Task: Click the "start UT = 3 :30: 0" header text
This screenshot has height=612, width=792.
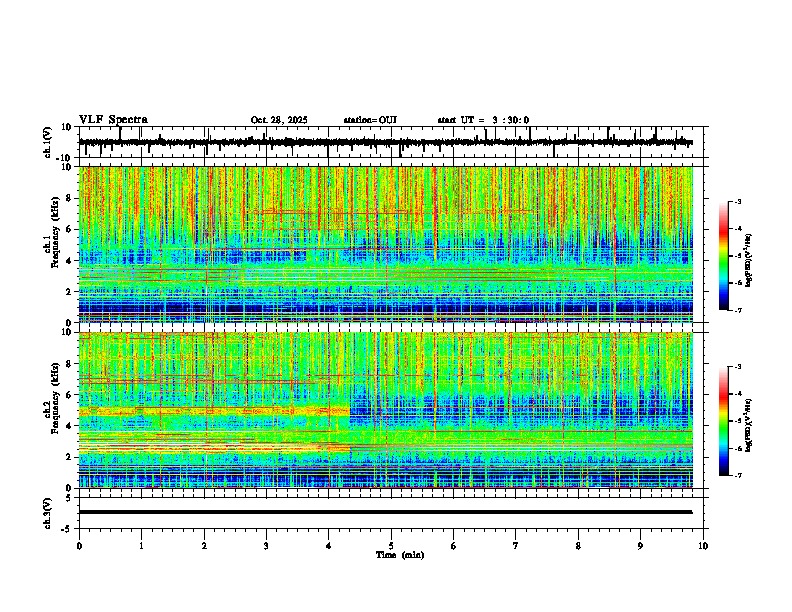Action: [x=483, y=120]
